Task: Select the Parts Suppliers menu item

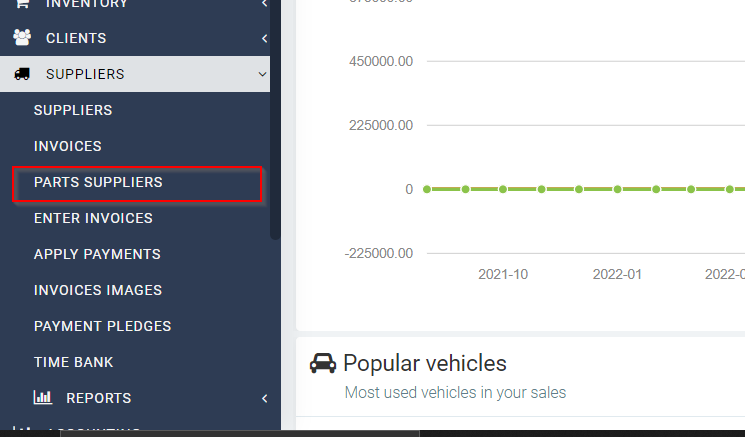Action: 98,182
